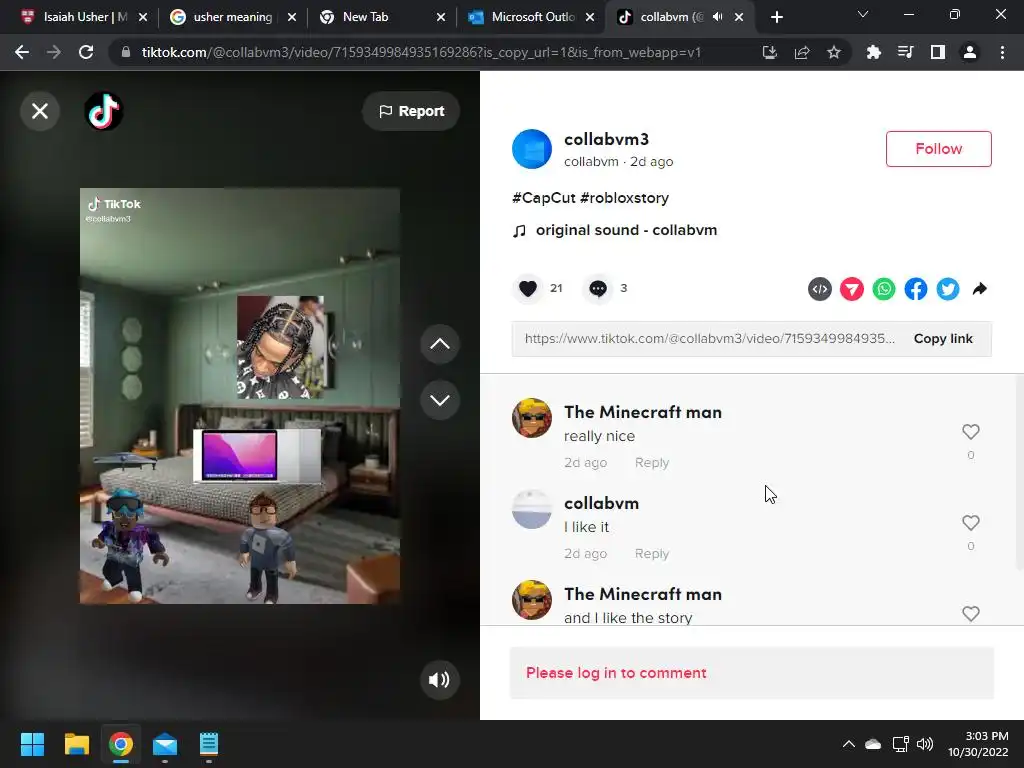1024x768 pixels.
Task: Reply to the 'really nice' comment
Action: (652, 462)
